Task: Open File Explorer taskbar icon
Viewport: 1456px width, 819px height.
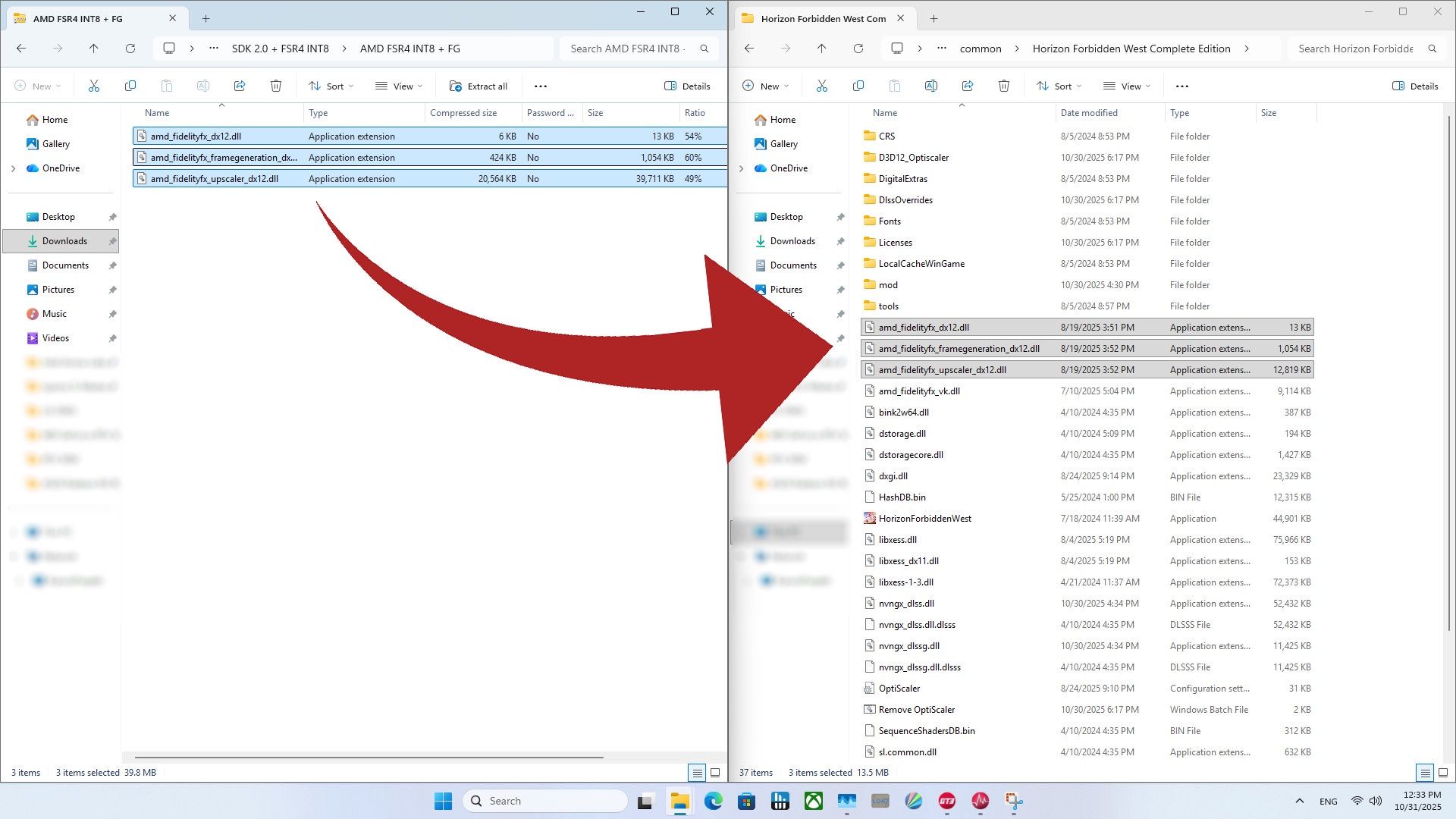Action: (x=679, y=801)
